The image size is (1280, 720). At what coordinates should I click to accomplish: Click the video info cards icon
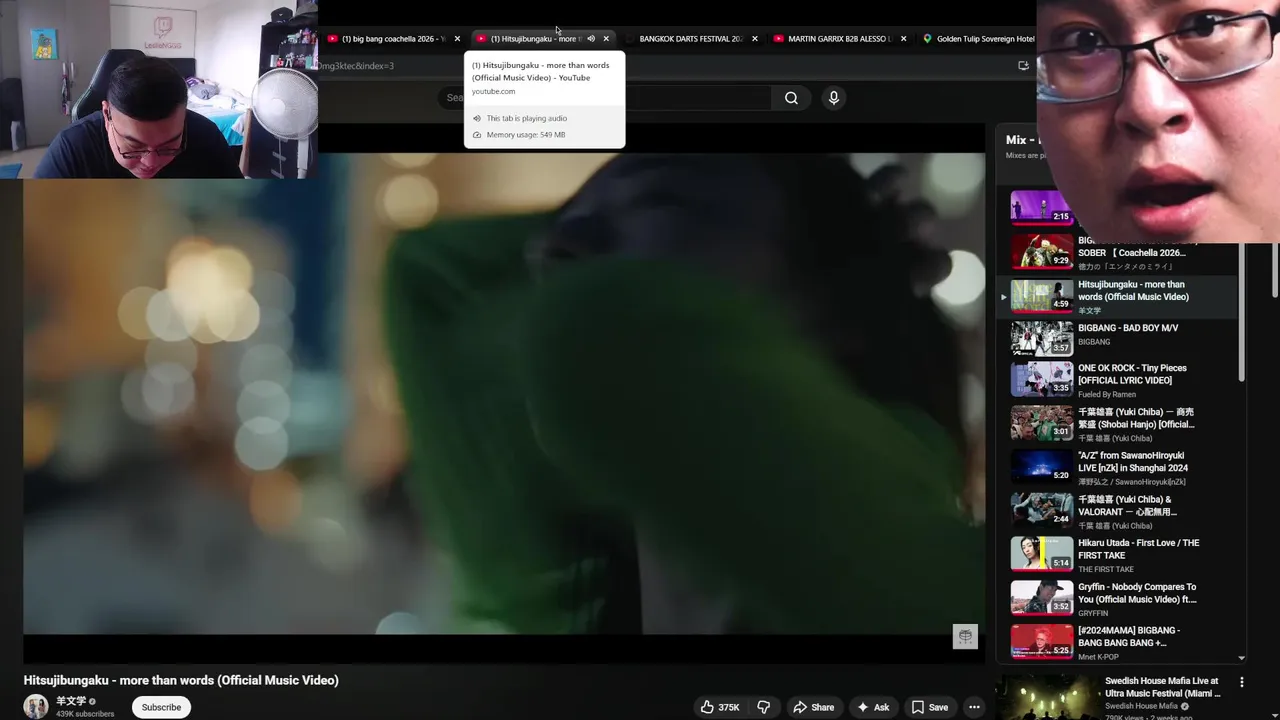tap(965, 637)
